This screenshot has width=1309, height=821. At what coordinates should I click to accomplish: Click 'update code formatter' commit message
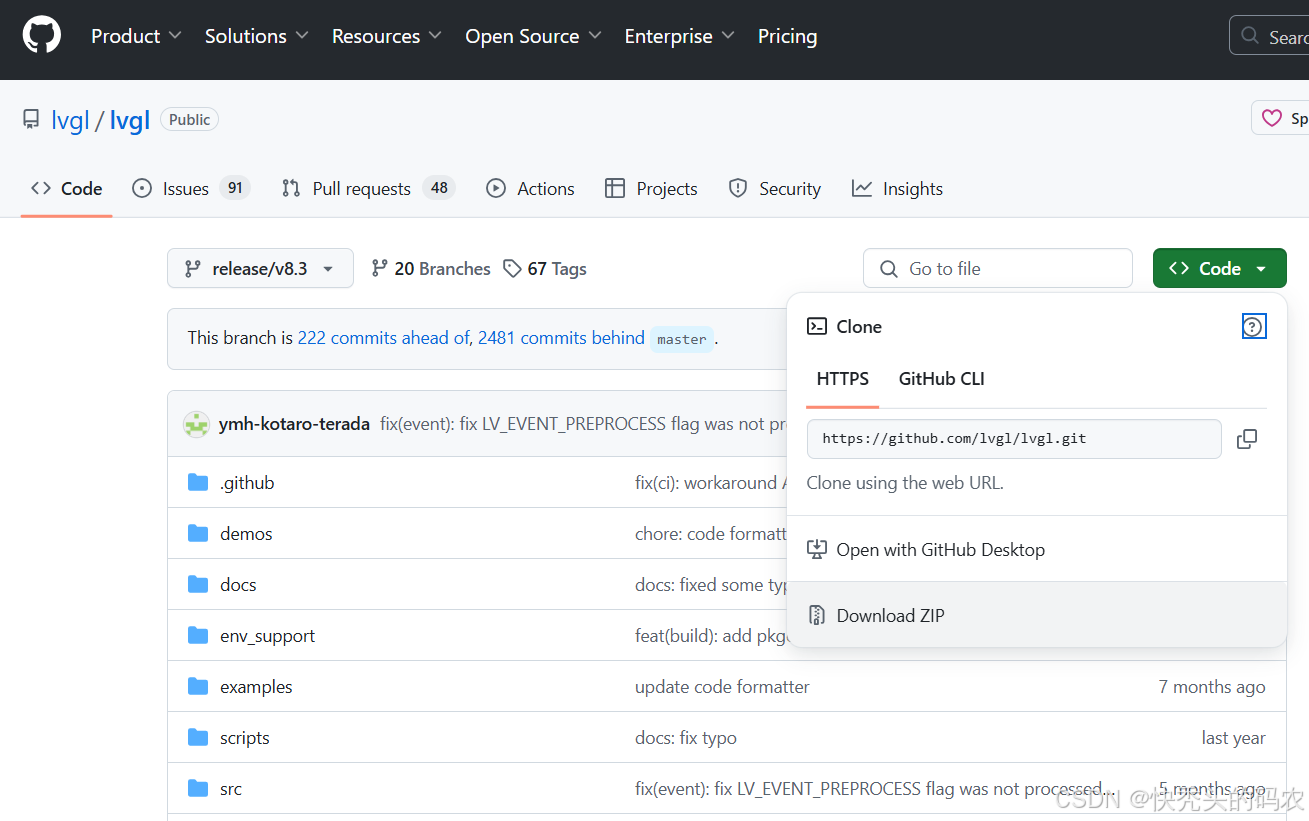pos(722,687)
